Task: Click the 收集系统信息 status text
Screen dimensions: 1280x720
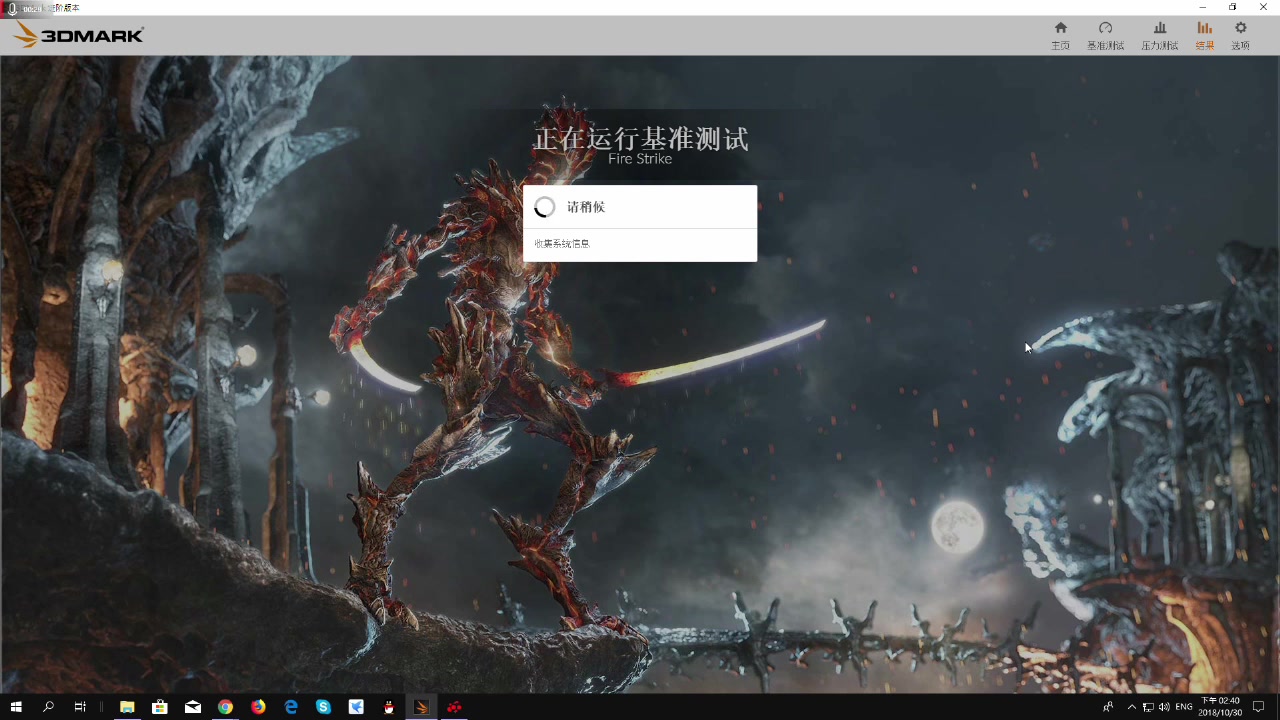Action: coord(562,244)
